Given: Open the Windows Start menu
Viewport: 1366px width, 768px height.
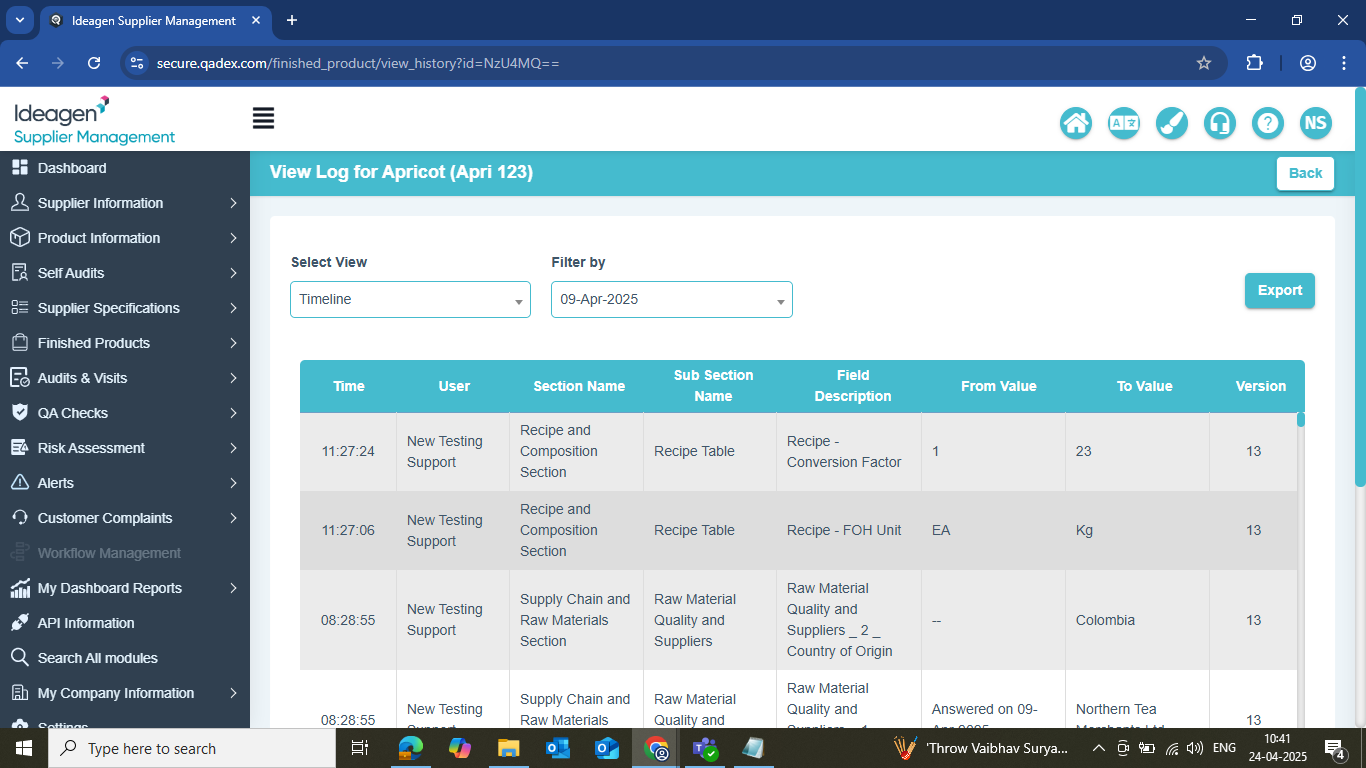Looking at the screenshot, I should point(23,748).
